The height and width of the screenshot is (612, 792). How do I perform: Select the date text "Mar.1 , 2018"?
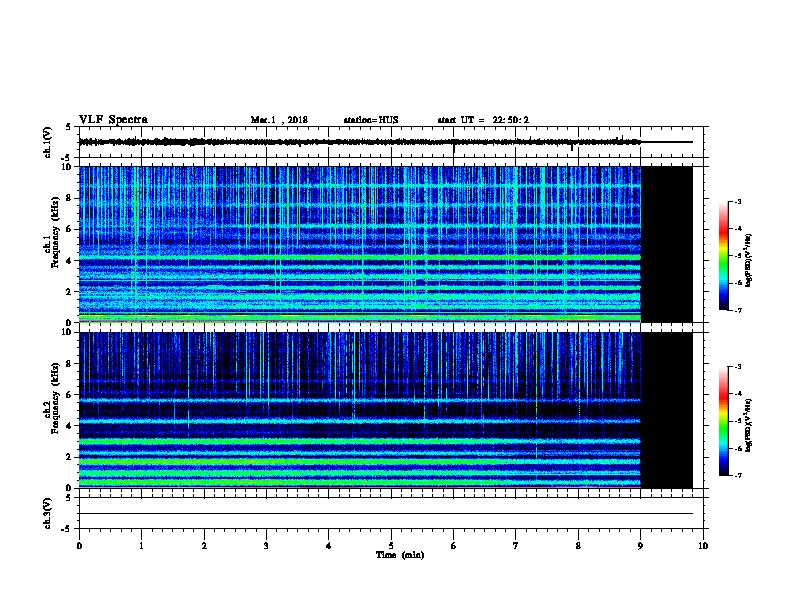[279, 120]
